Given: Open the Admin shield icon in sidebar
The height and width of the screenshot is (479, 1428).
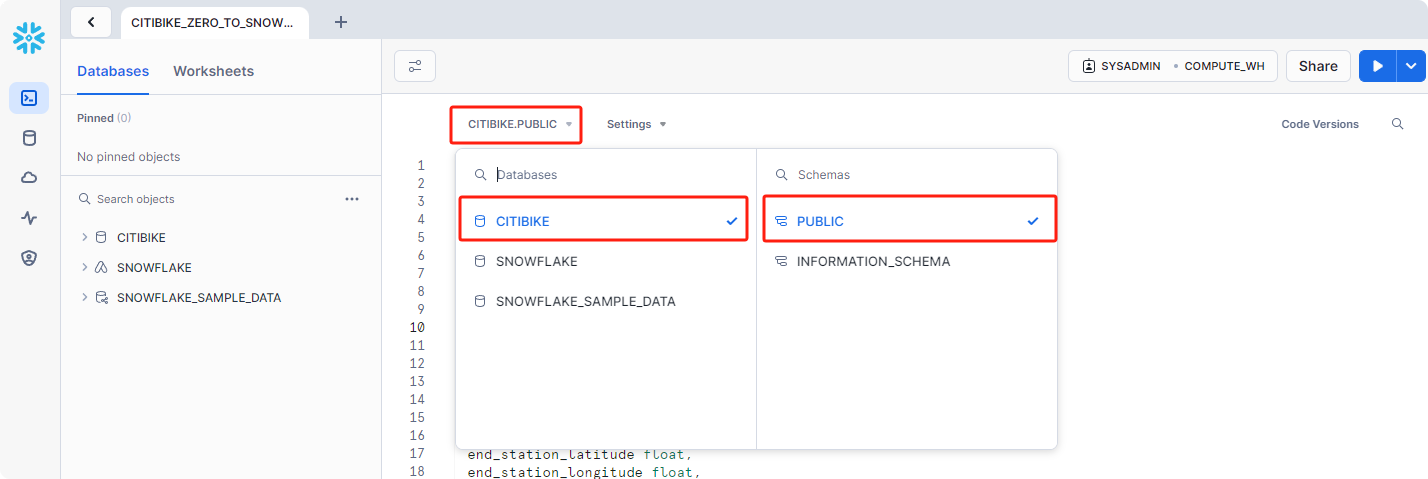Looking at the screenshot, I should click(29, 258).
